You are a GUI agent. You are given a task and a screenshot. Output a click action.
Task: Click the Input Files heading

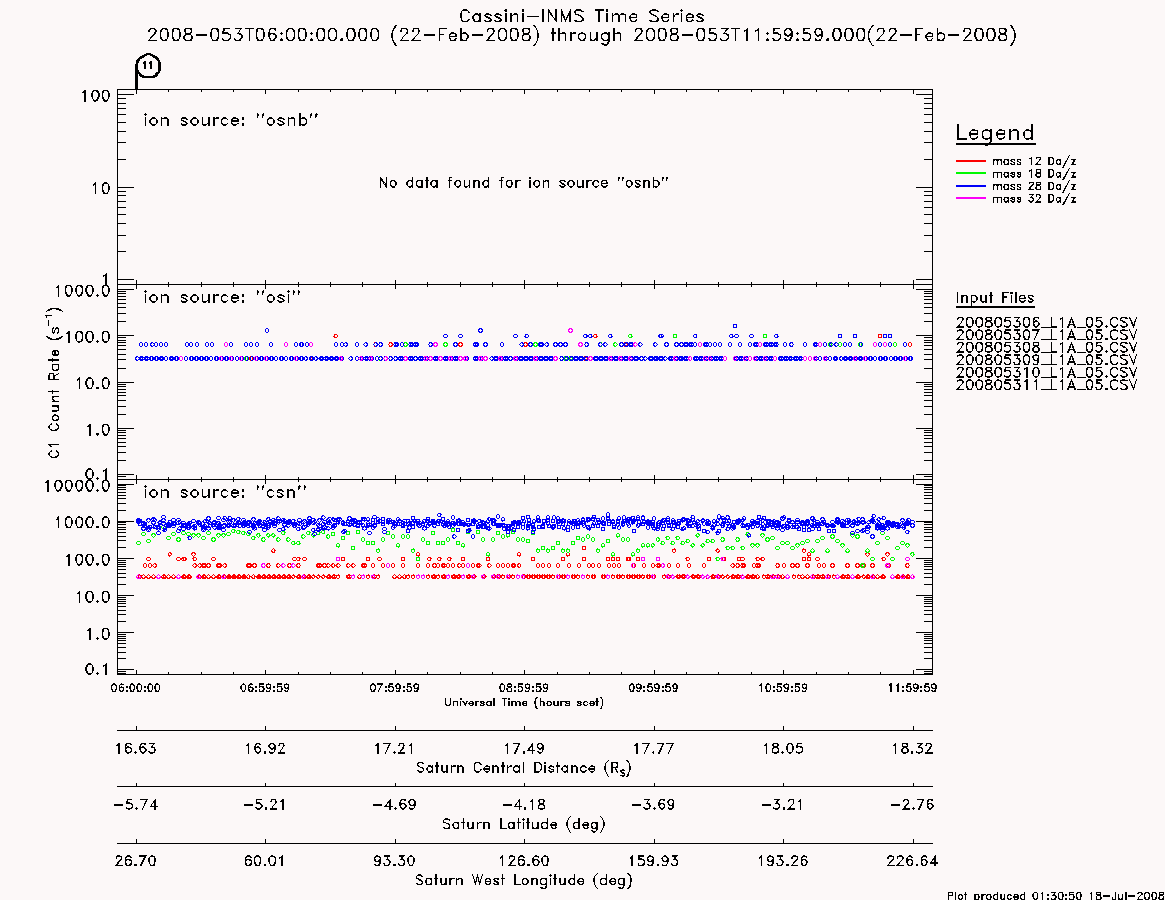(995, 298)
